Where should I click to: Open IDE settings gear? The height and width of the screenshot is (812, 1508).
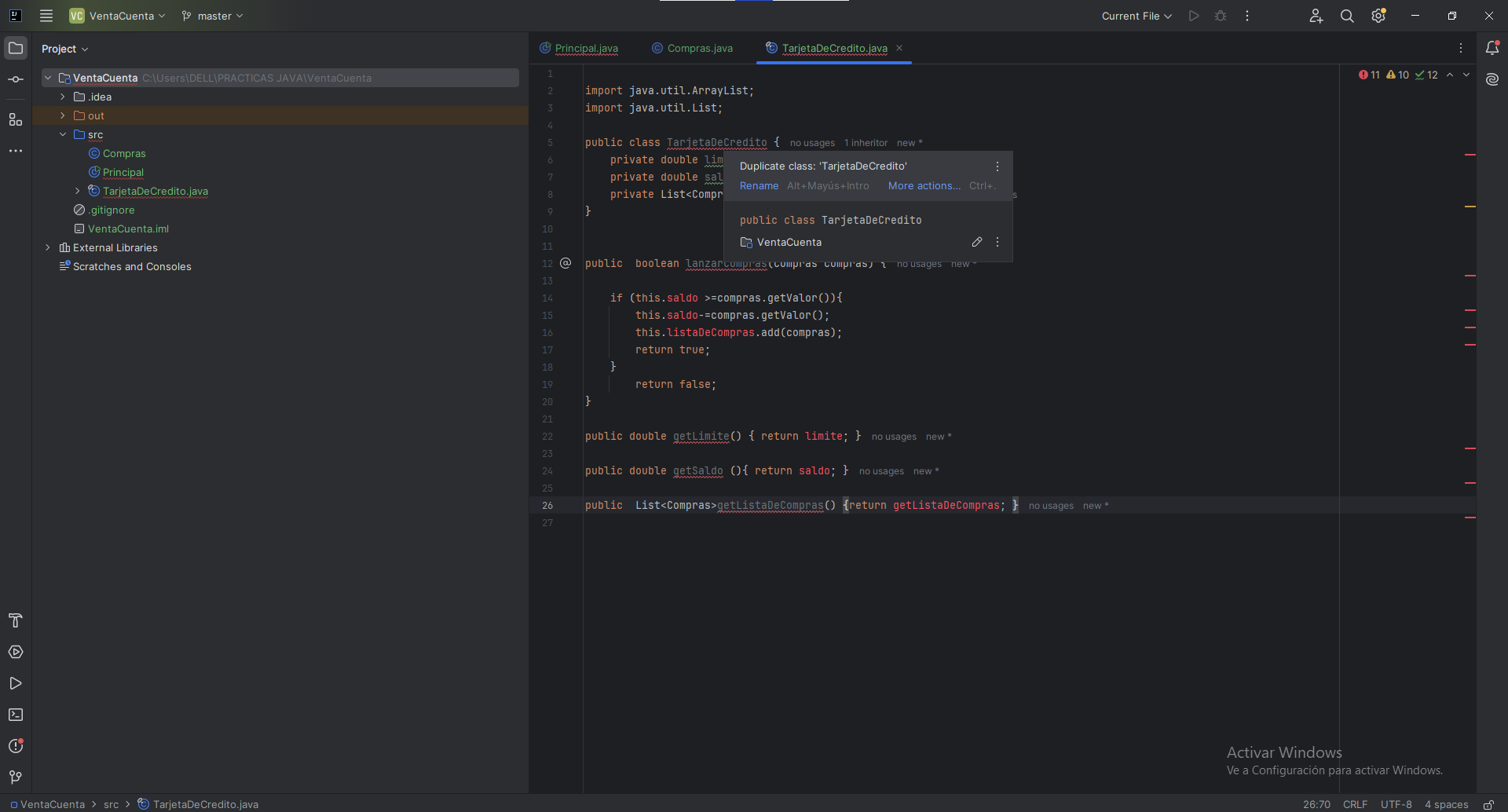click(1378, 16)
